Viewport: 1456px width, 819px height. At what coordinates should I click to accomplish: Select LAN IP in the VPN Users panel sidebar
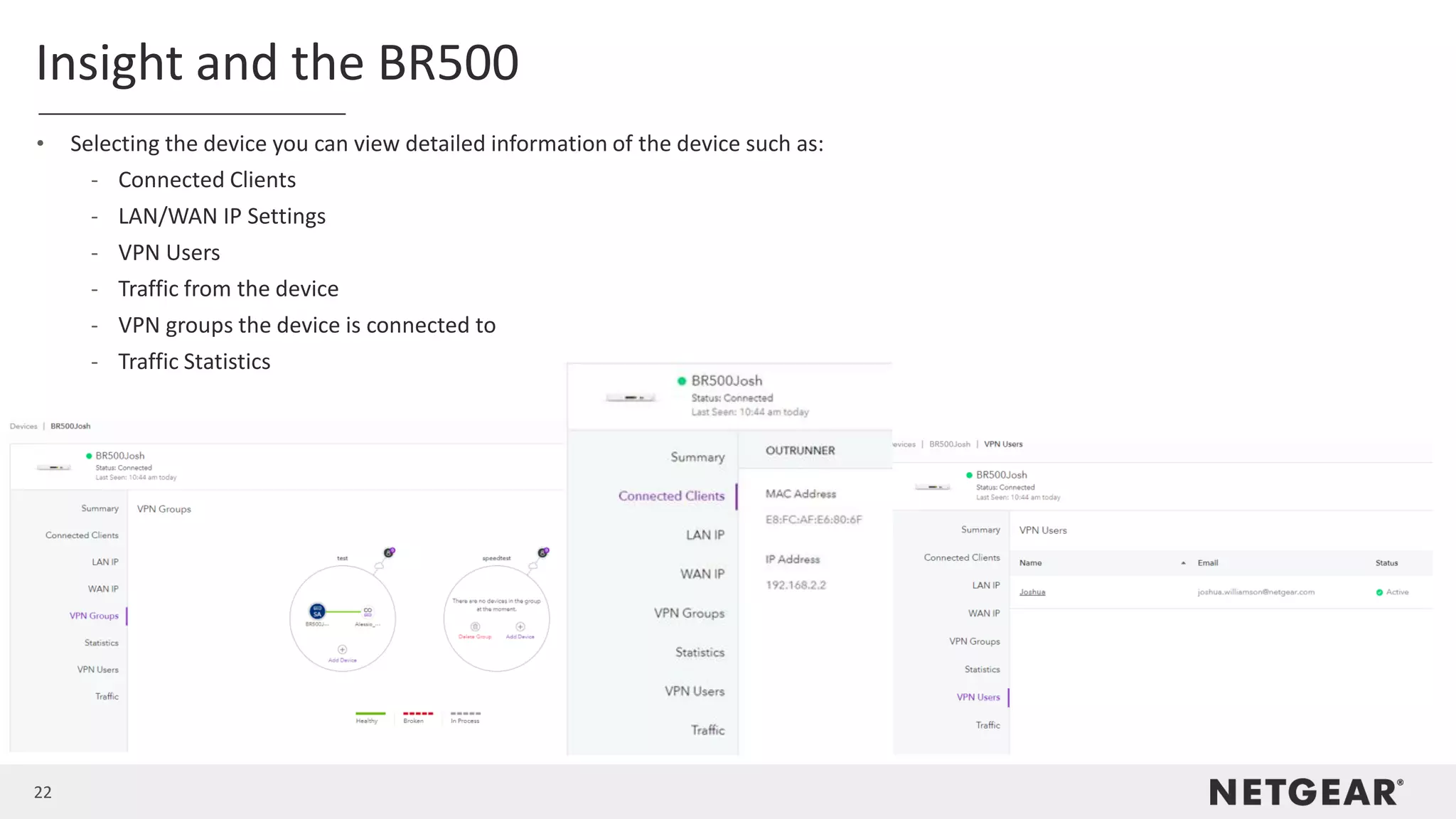[986, 585]
